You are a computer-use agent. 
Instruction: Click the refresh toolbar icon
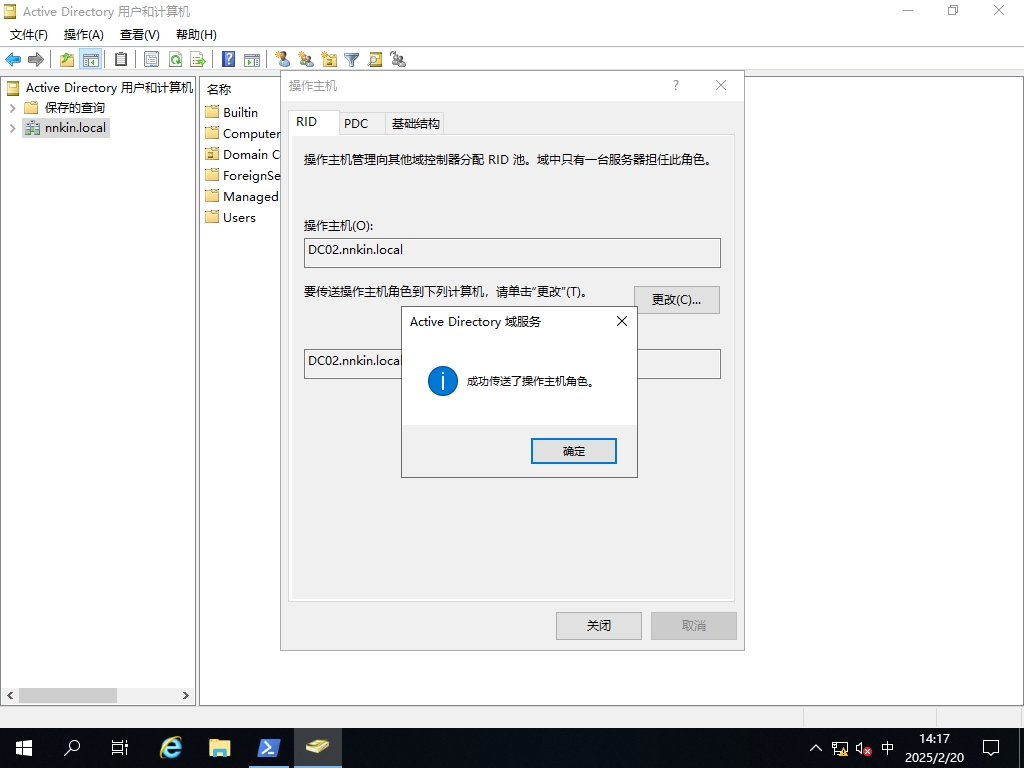[x=175, y=59]
